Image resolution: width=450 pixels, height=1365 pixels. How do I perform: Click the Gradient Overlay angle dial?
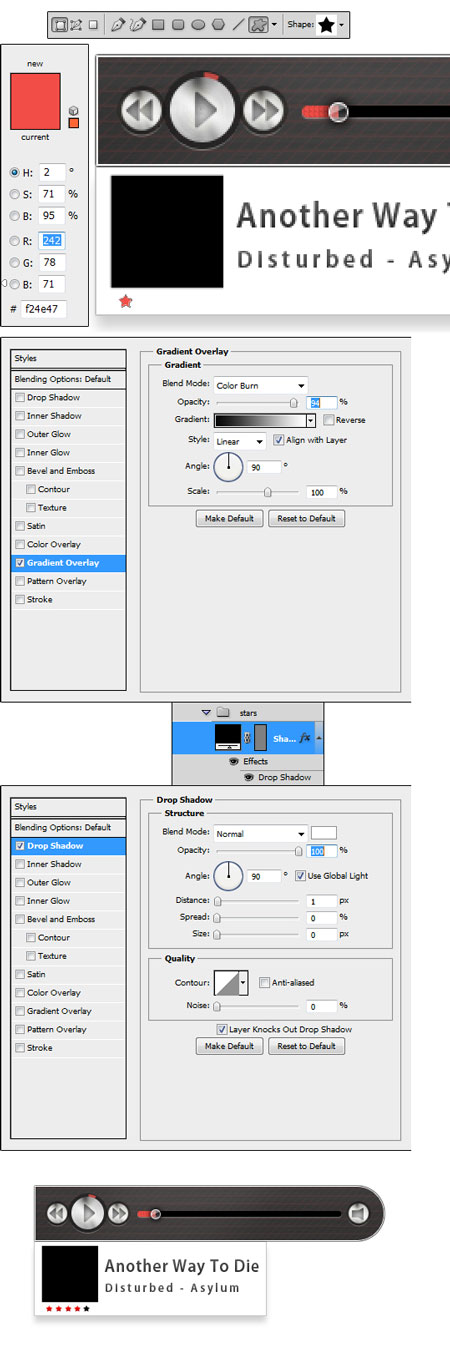[x=229, y=466]
